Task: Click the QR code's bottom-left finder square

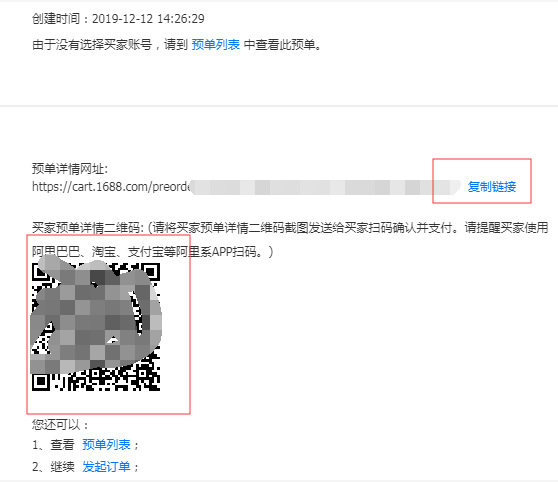Action: tap(41, 382)
